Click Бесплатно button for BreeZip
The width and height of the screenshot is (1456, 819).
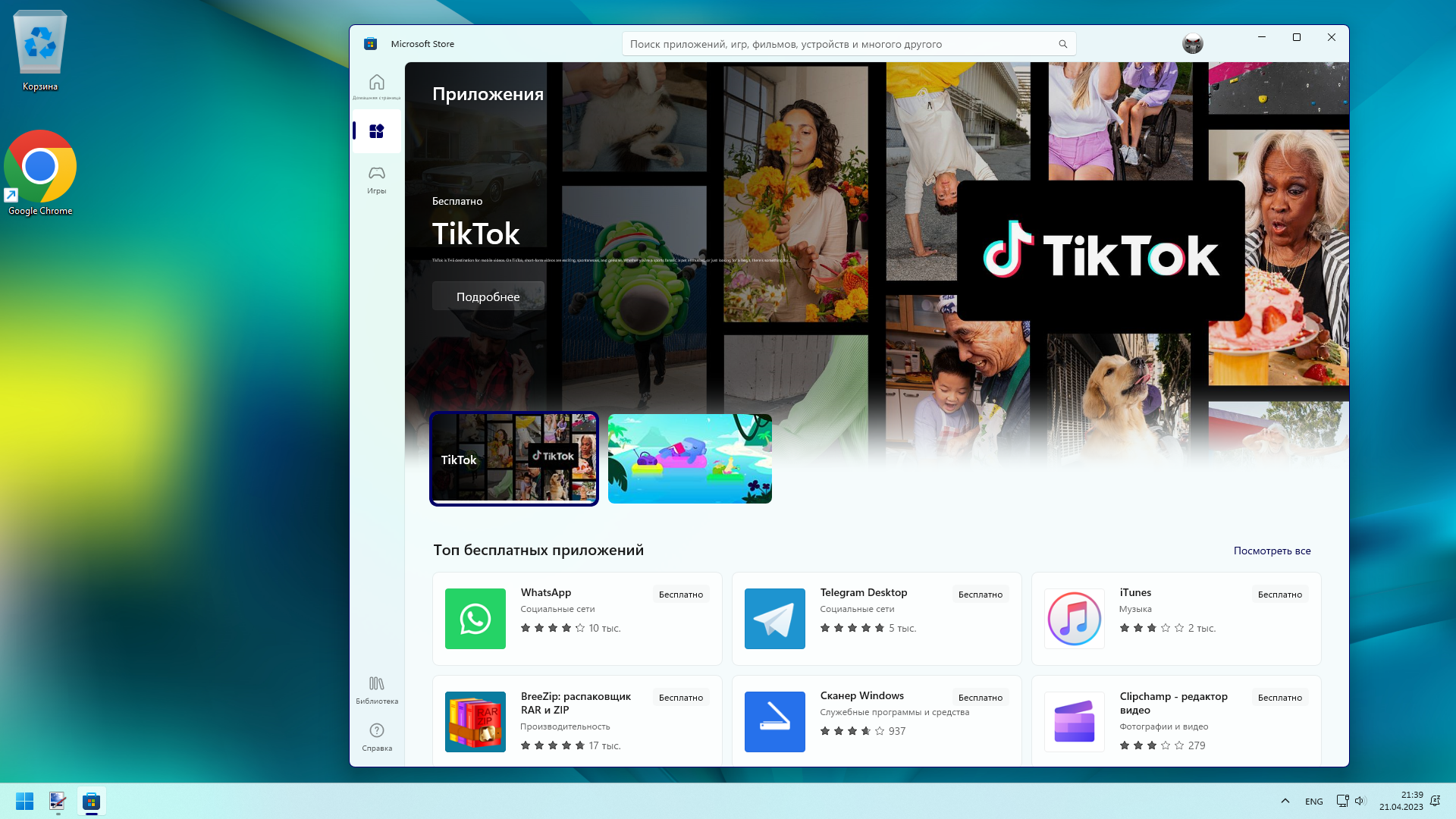tap(681, 698)
